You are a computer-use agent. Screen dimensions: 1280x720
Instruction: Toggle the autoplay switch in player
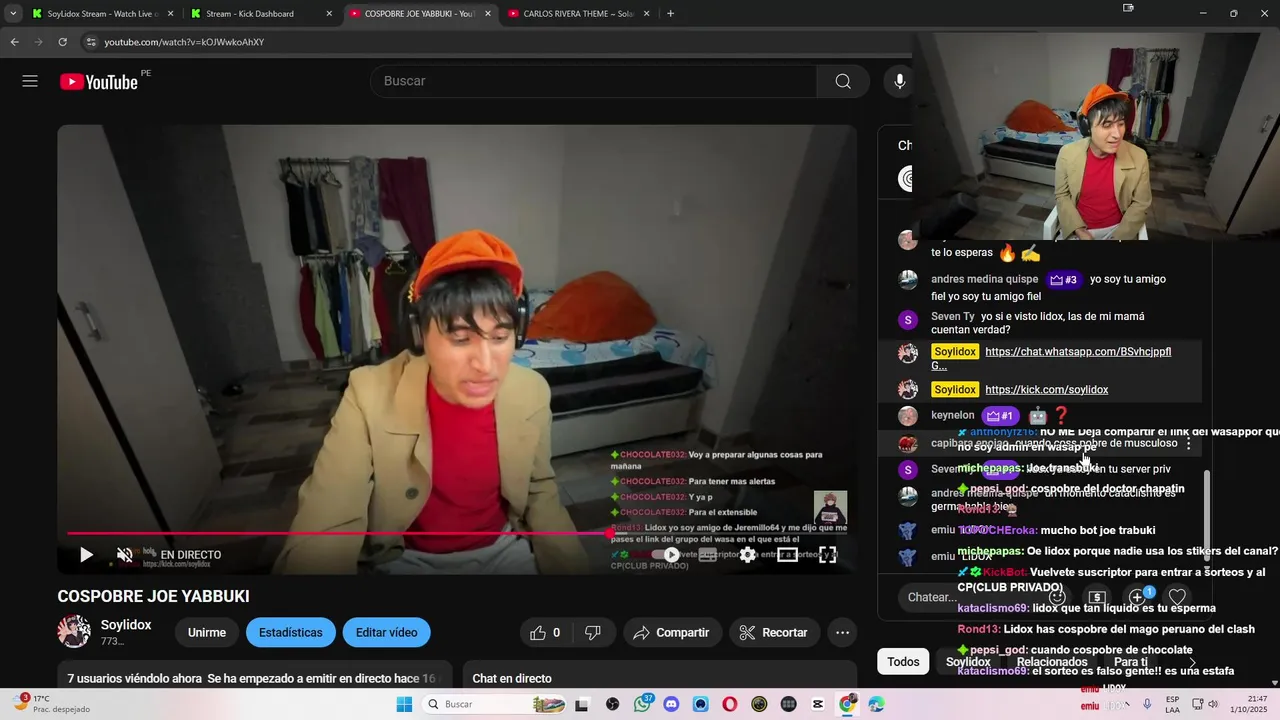[666, 555]
